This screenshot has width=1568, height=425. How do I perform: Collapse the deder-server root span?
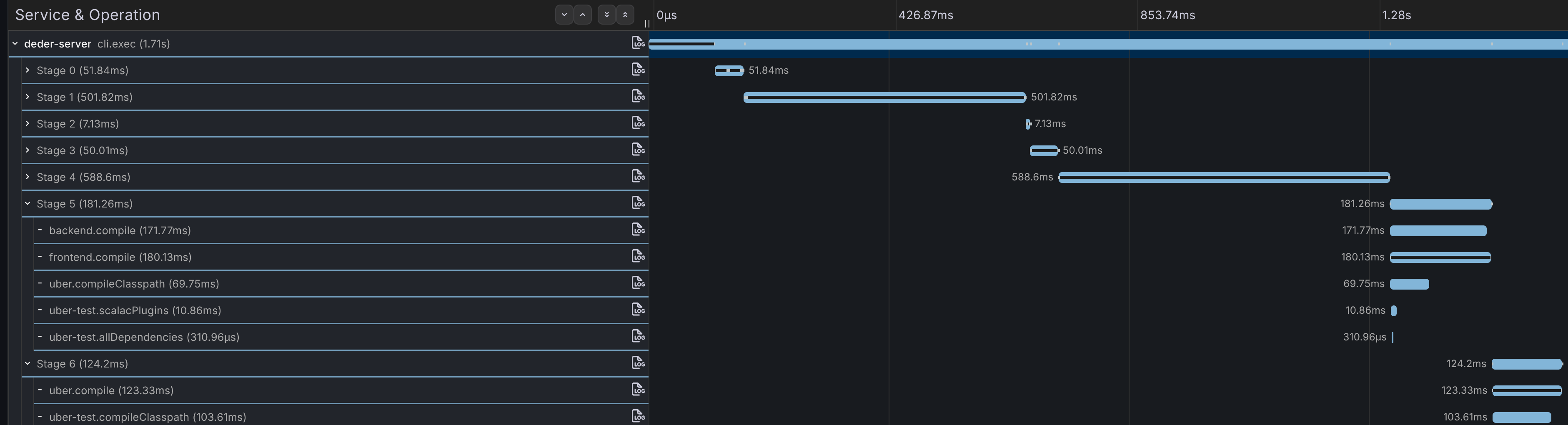pyautogui.click(x=15, y=44)
